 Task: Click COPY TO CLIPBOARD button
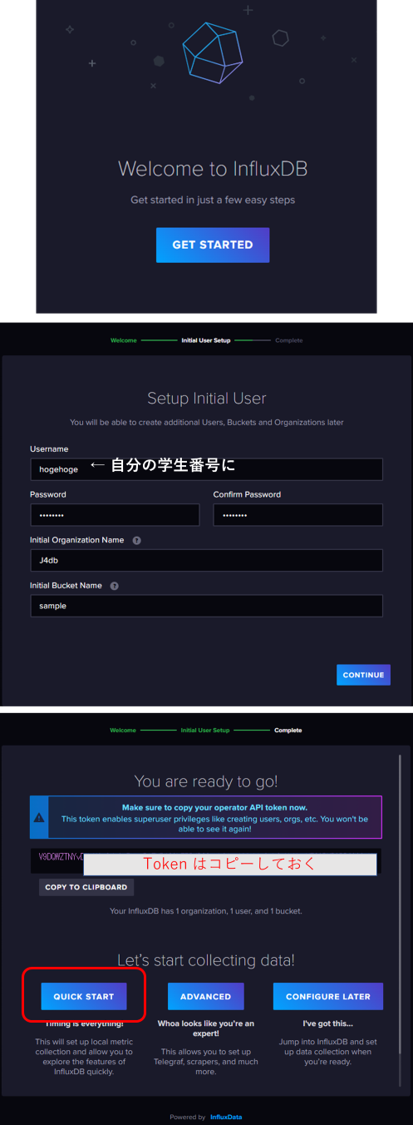point(86,887)
